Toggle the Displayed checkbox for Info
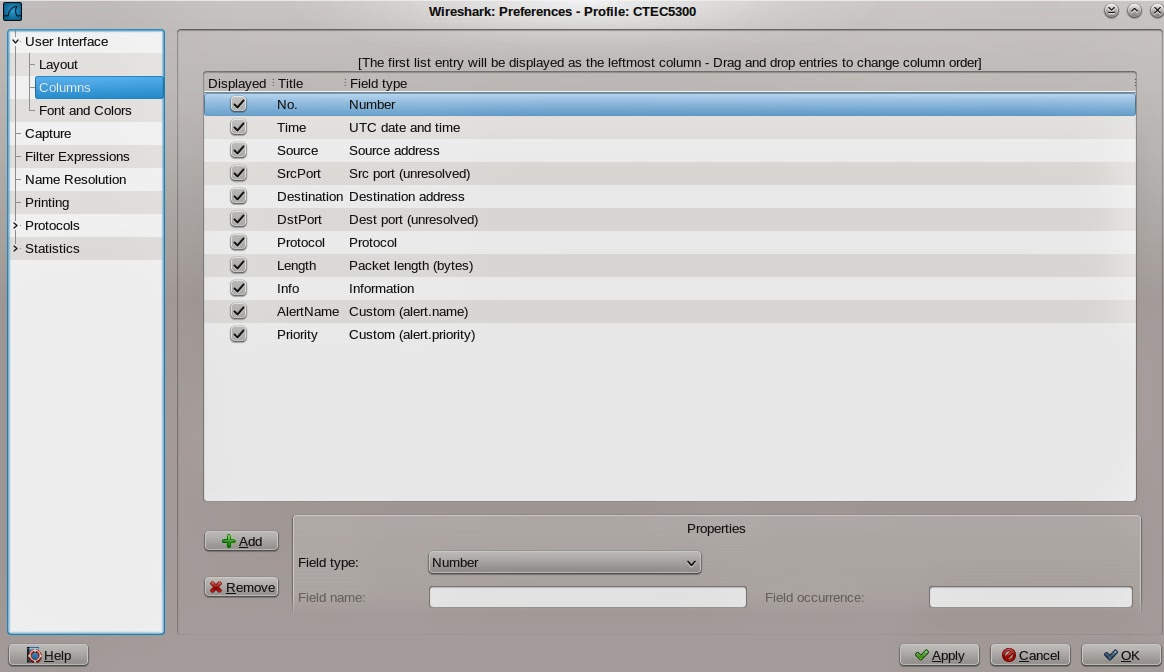1164x672 pixels. pos(238,288)
